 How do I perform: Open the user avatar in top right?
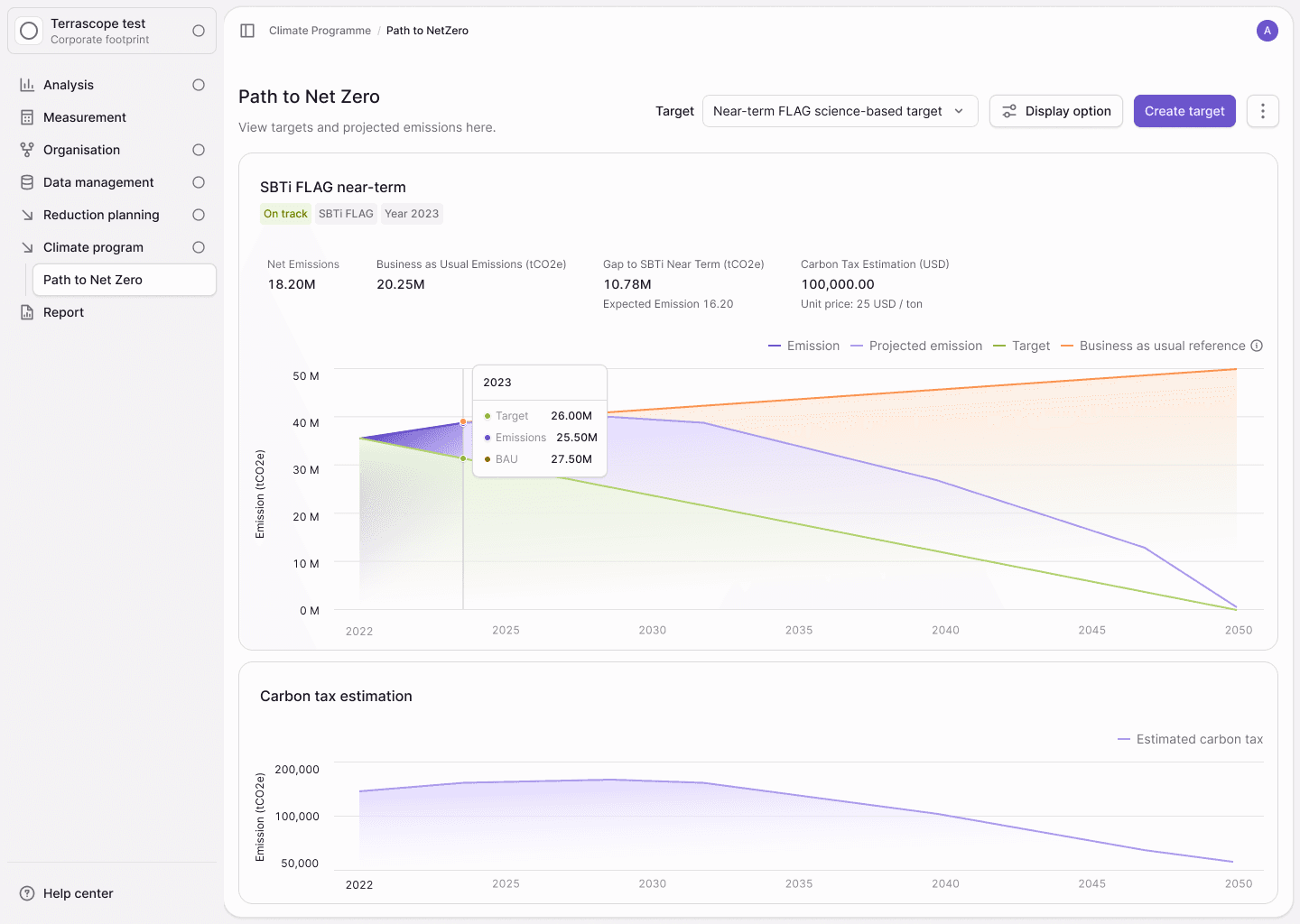click(x=1267, y=31)
